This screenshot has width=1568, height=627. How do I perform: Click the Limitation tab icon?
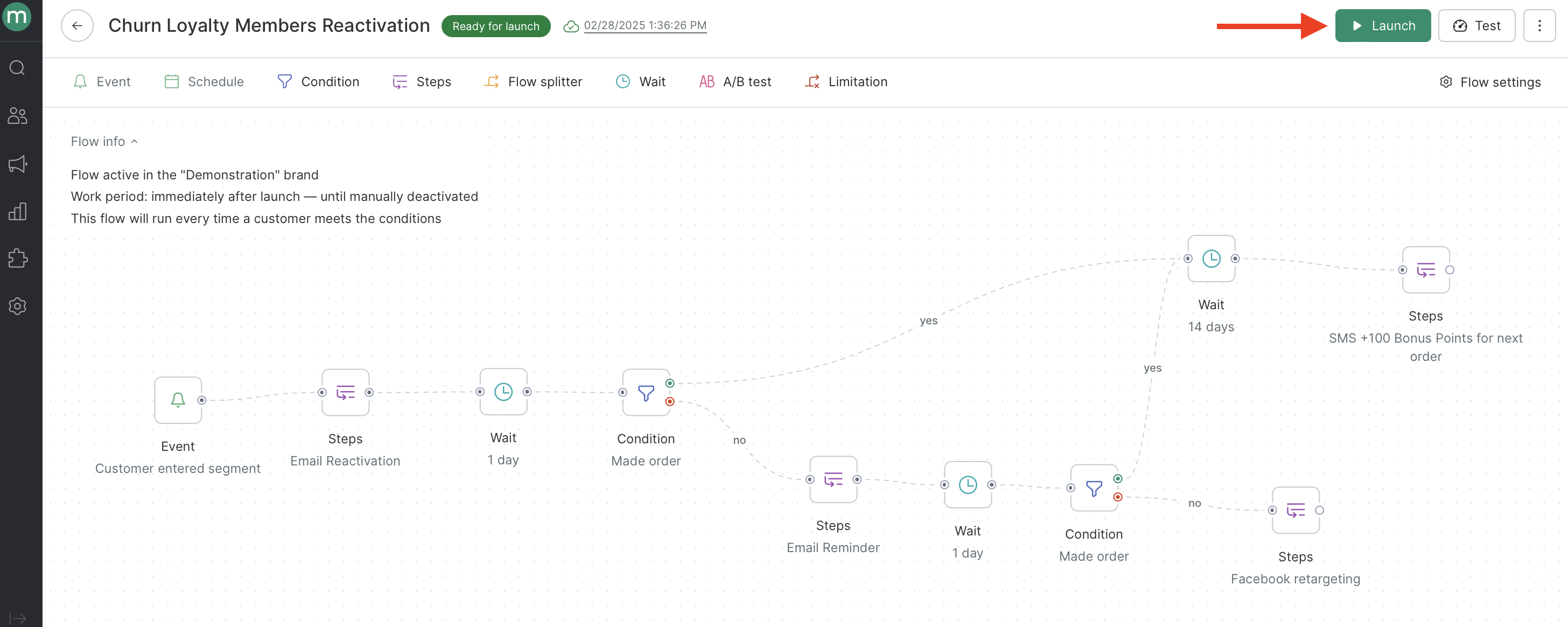(x=813, y=81)
